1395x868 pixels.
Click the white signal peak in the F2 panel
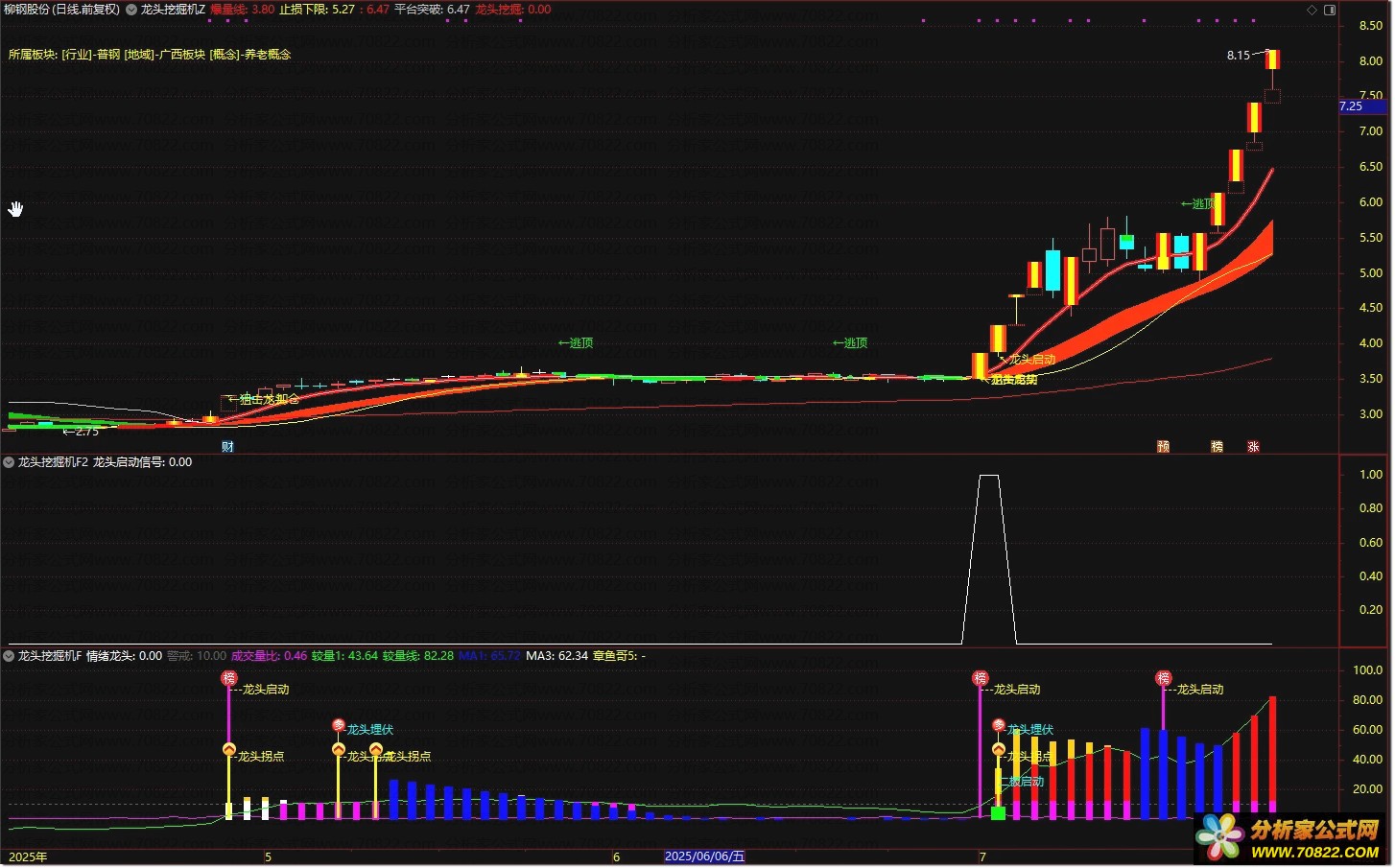point(988,476)
